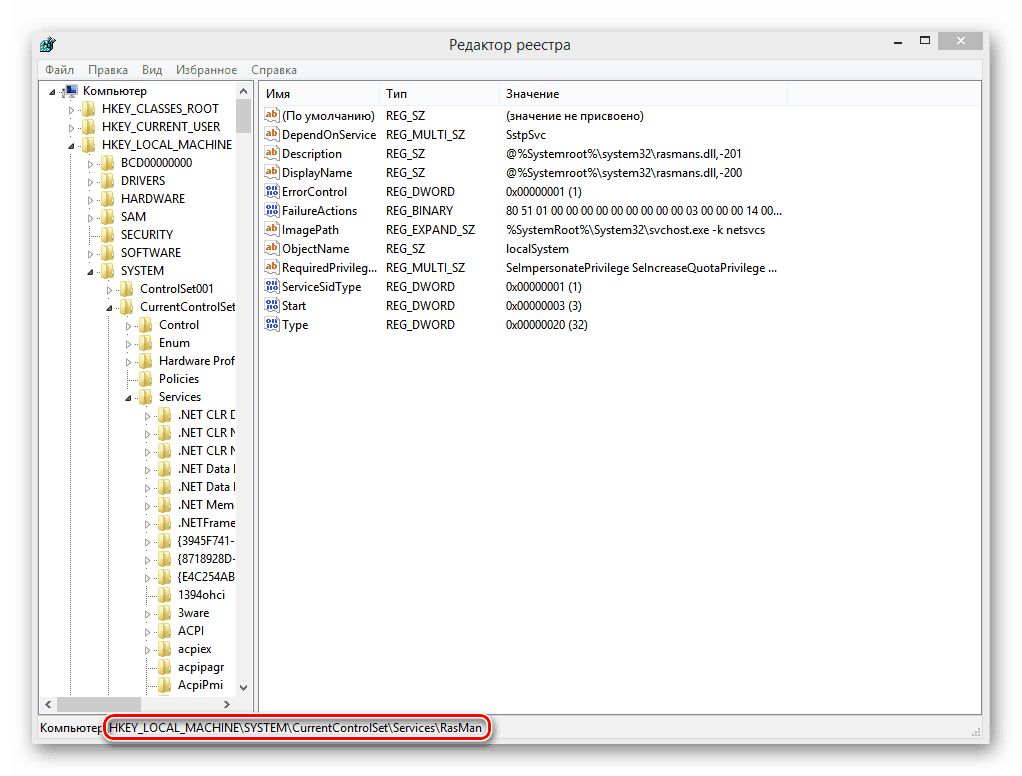Collapse the HKEY_LOCAL_MACHINE tree node
This screenshot has width=1022, height=776.
tap(72, 146)
